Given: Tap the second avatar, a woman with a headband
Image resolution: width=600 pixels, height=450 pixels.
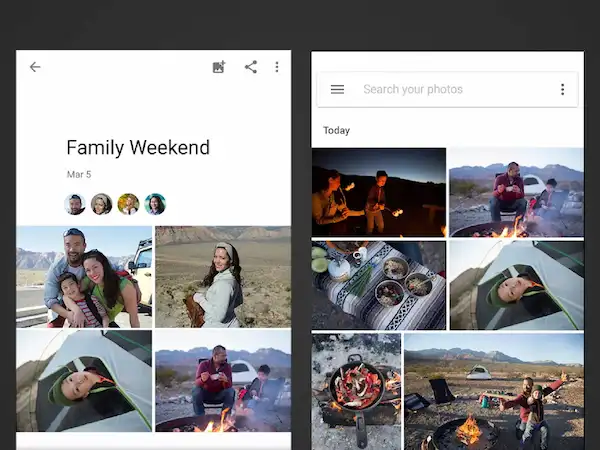Looking at the screenshot, I should click(x=101, y=204).
